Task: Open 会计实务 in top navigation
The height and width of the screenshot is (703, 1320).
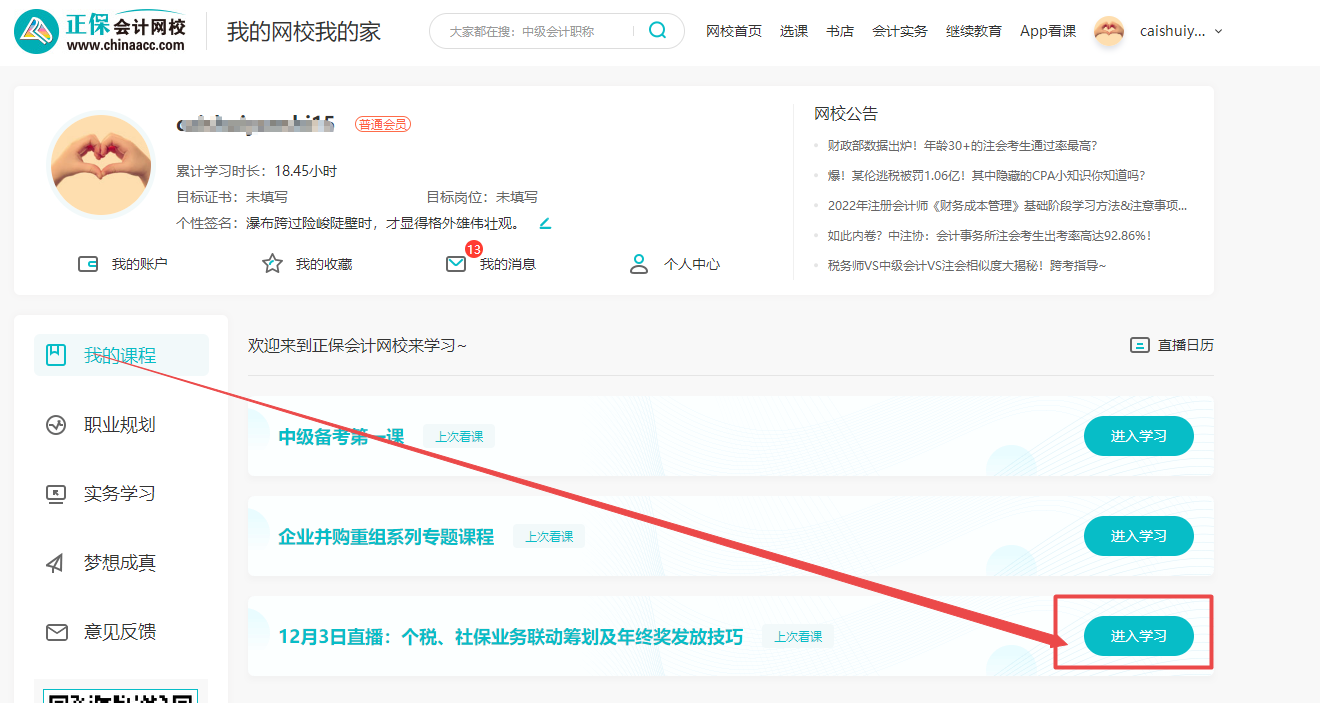Action: pos(900,31)
